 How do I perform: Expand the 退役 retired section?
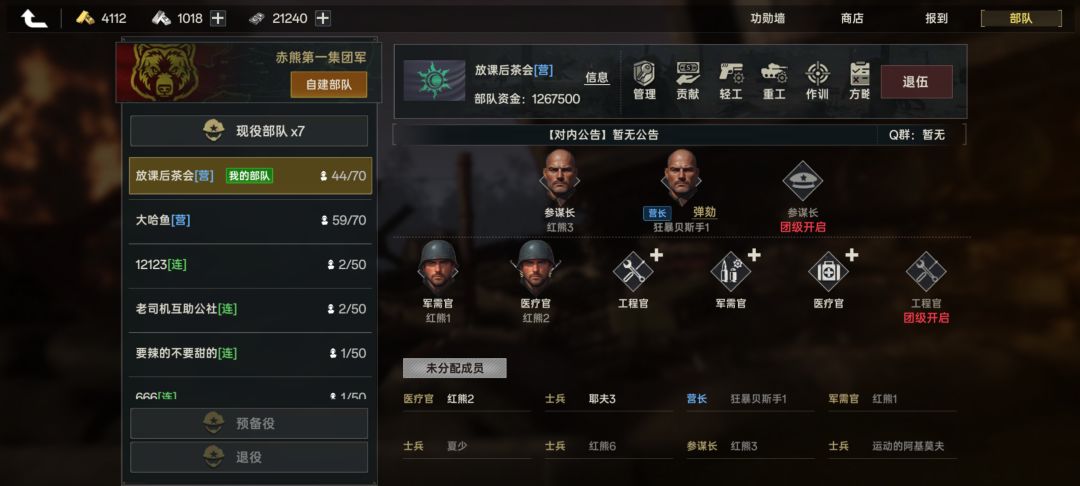(x=249, y=457)
